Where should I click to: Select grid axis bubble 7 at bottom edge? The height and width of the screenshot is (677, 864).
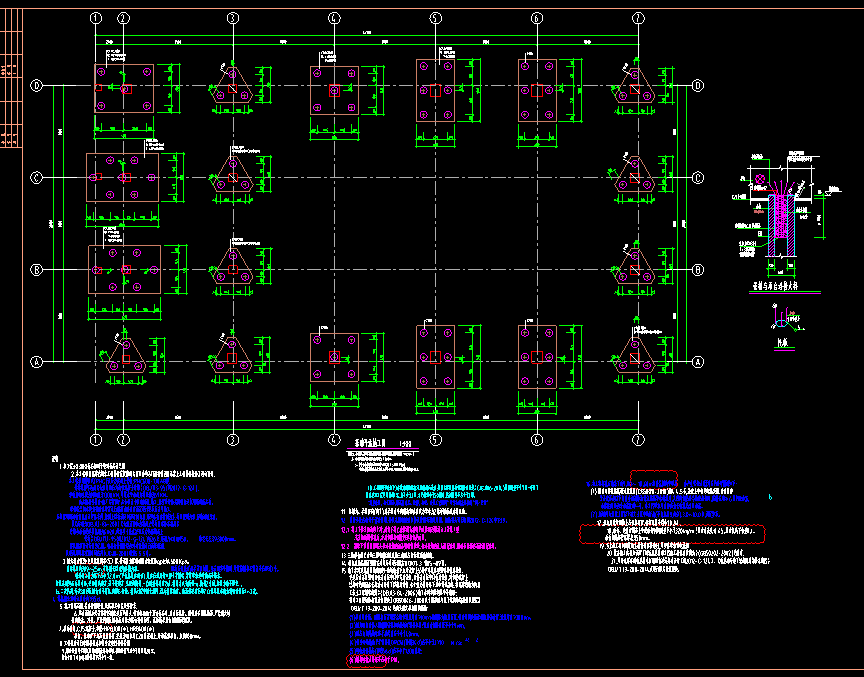pyautogui.click(x=637, y=439)
